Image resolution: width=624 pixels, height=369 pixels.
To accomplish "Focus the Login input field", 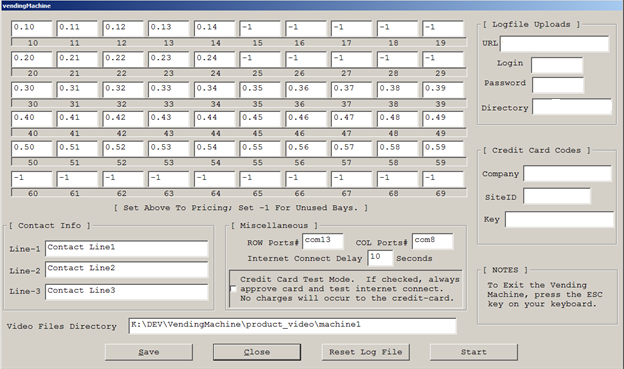I will (x=557, y=65).
